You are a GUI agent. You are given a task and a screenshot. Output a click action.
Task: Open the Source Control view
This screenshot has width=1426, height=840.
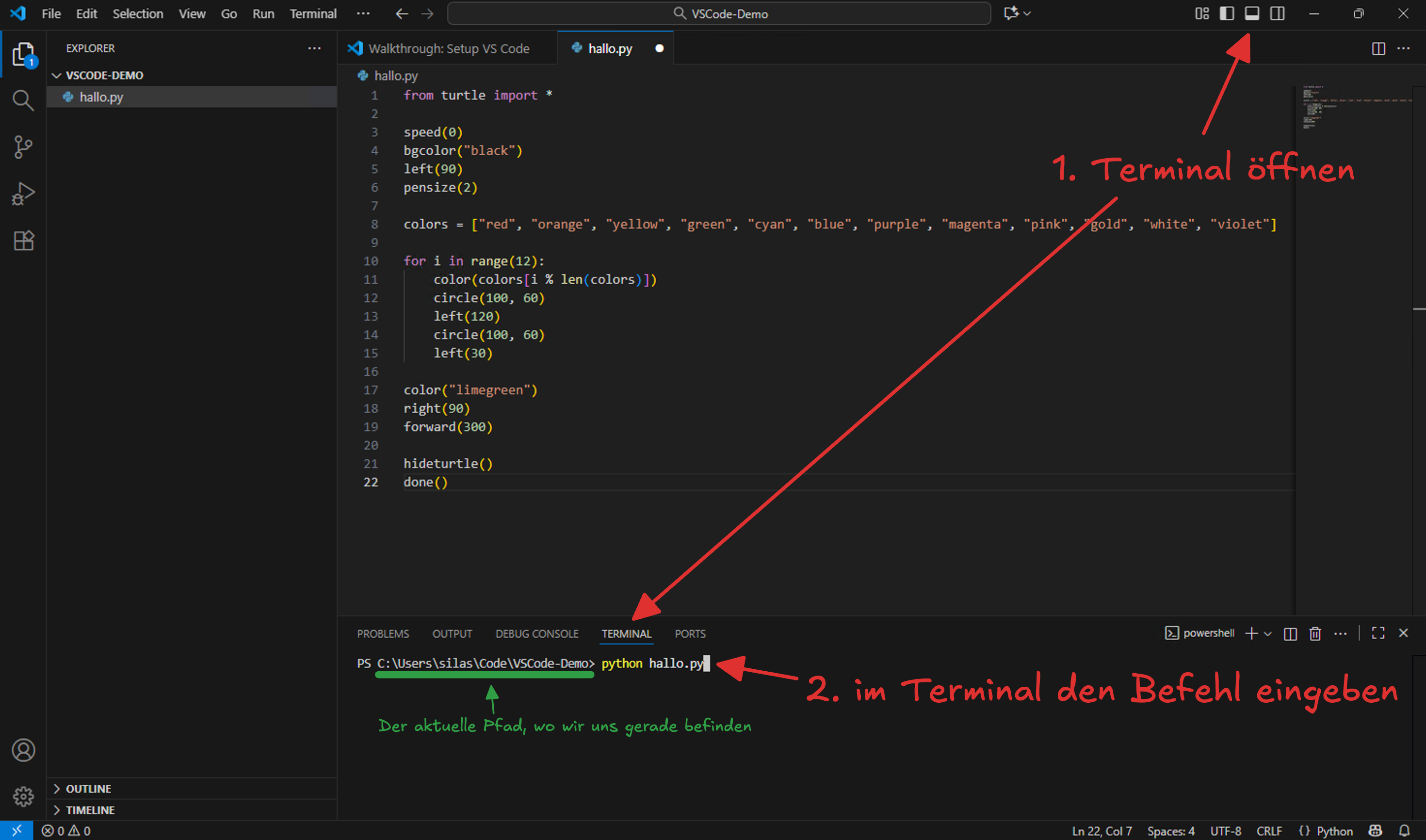(23, 147)
